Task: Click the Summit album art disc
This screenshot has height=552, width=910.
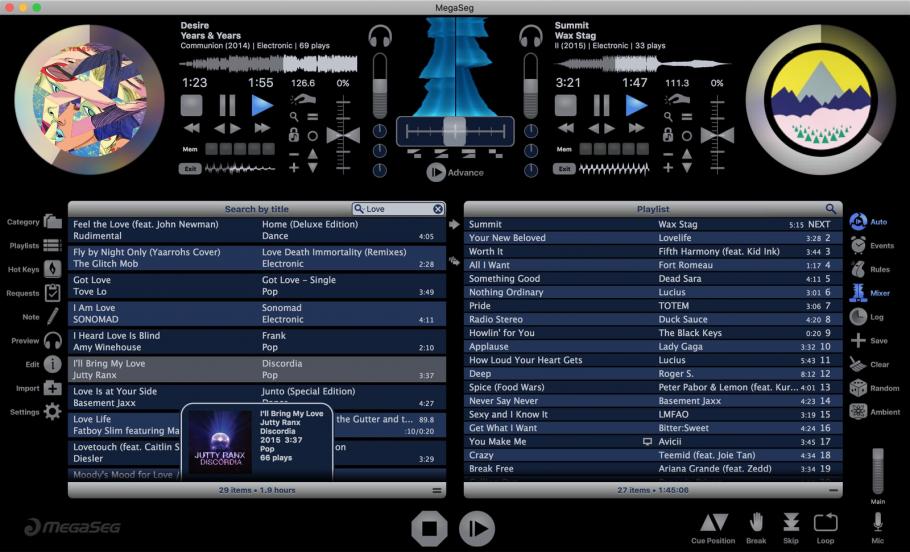Action: click(821, 99)
